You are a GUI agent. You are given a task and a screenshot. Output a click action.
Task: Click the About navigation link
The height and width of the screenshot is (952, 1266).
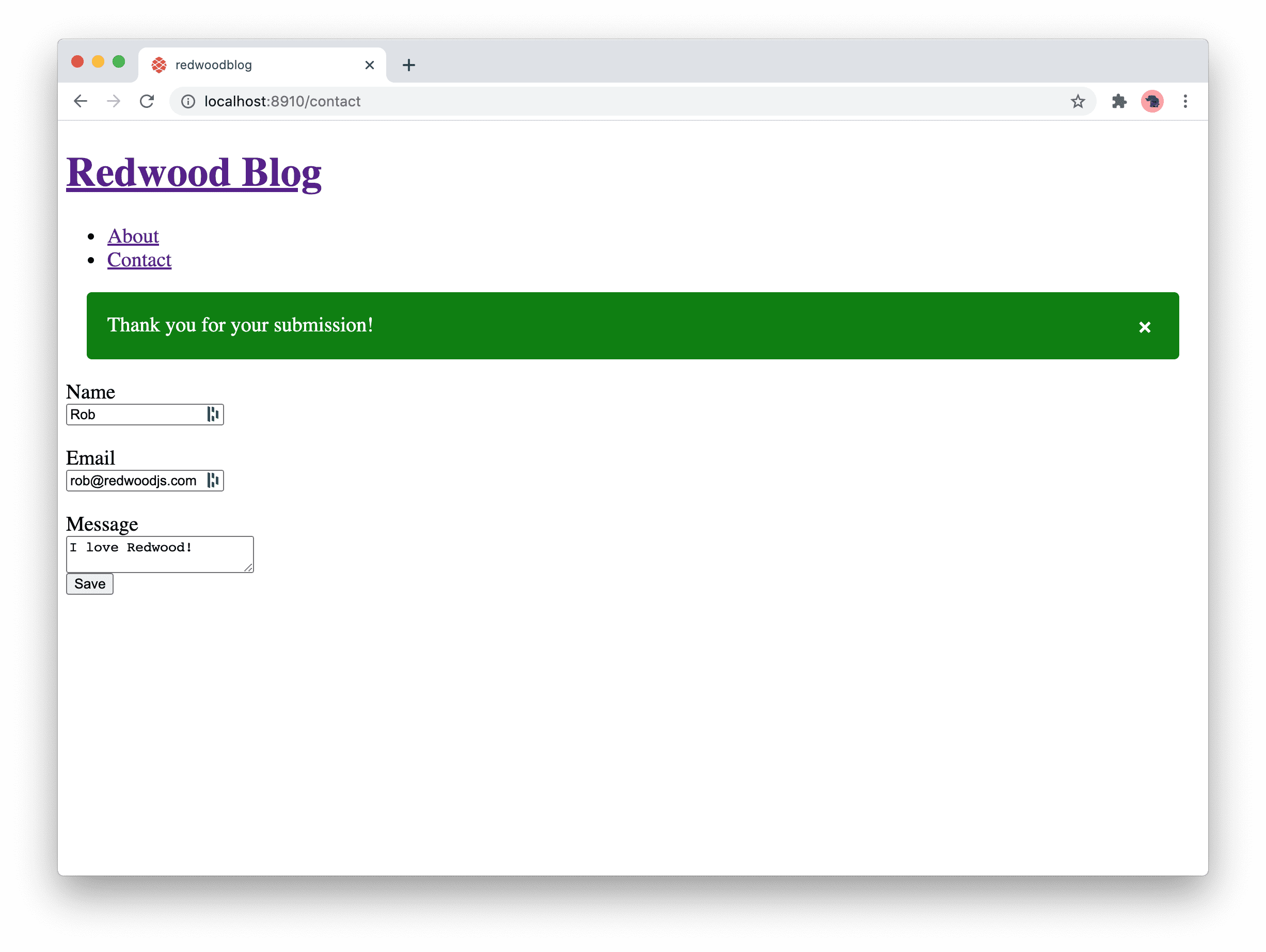point(133,235)
